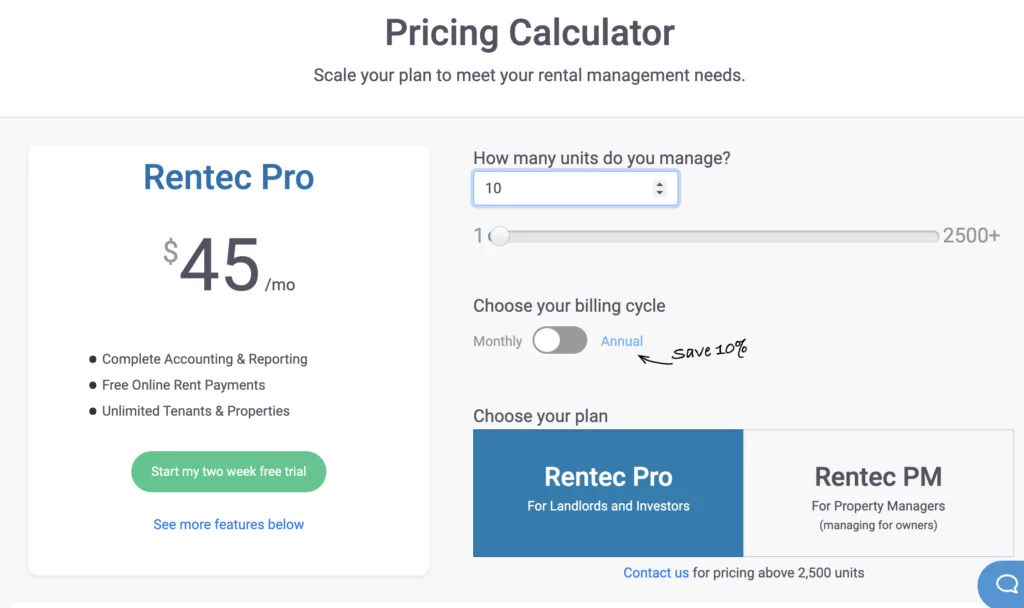Image resolution: width=1024 pixels, height=608 pixels.
Task: Choose the Rentec PM plan tab
Action: tap(878, 493)
